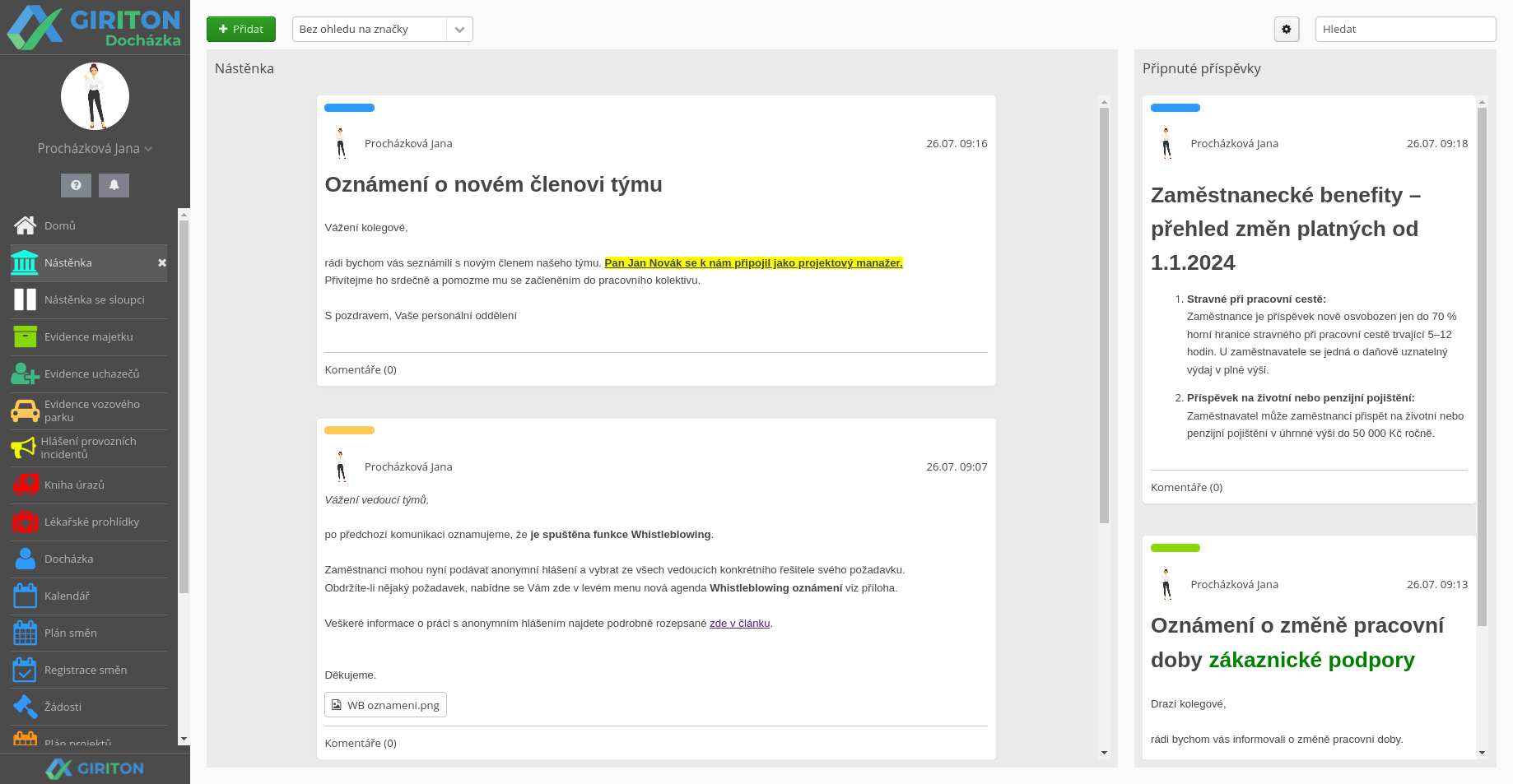Open Žádosti menu item
The height and width of the screenshot is (784, 1513).
coord(89,707)
